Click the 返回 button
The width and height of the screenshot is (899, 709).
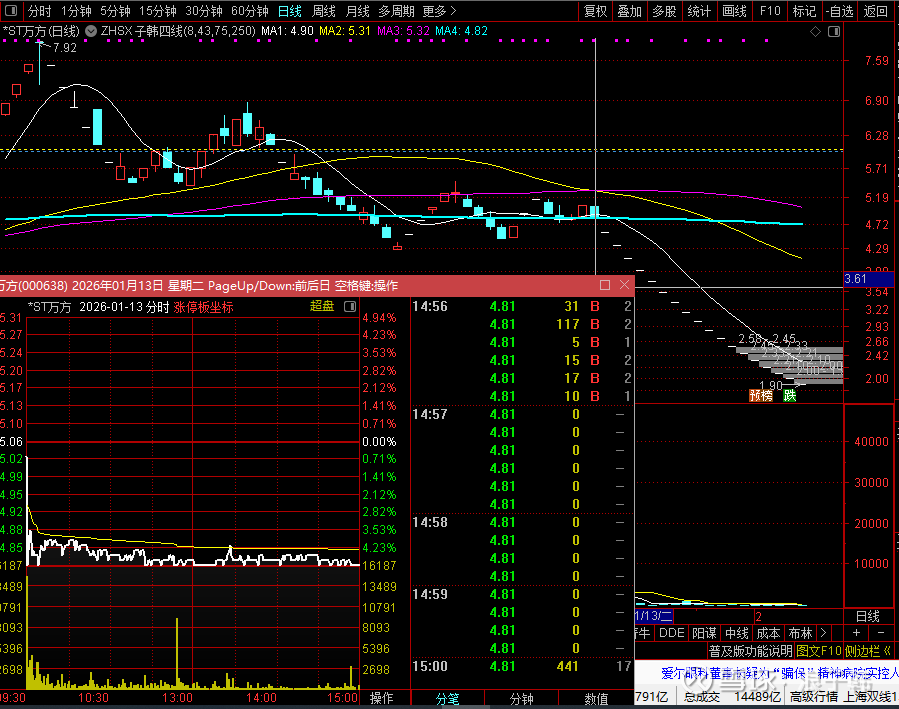click(x=874, y=11)
